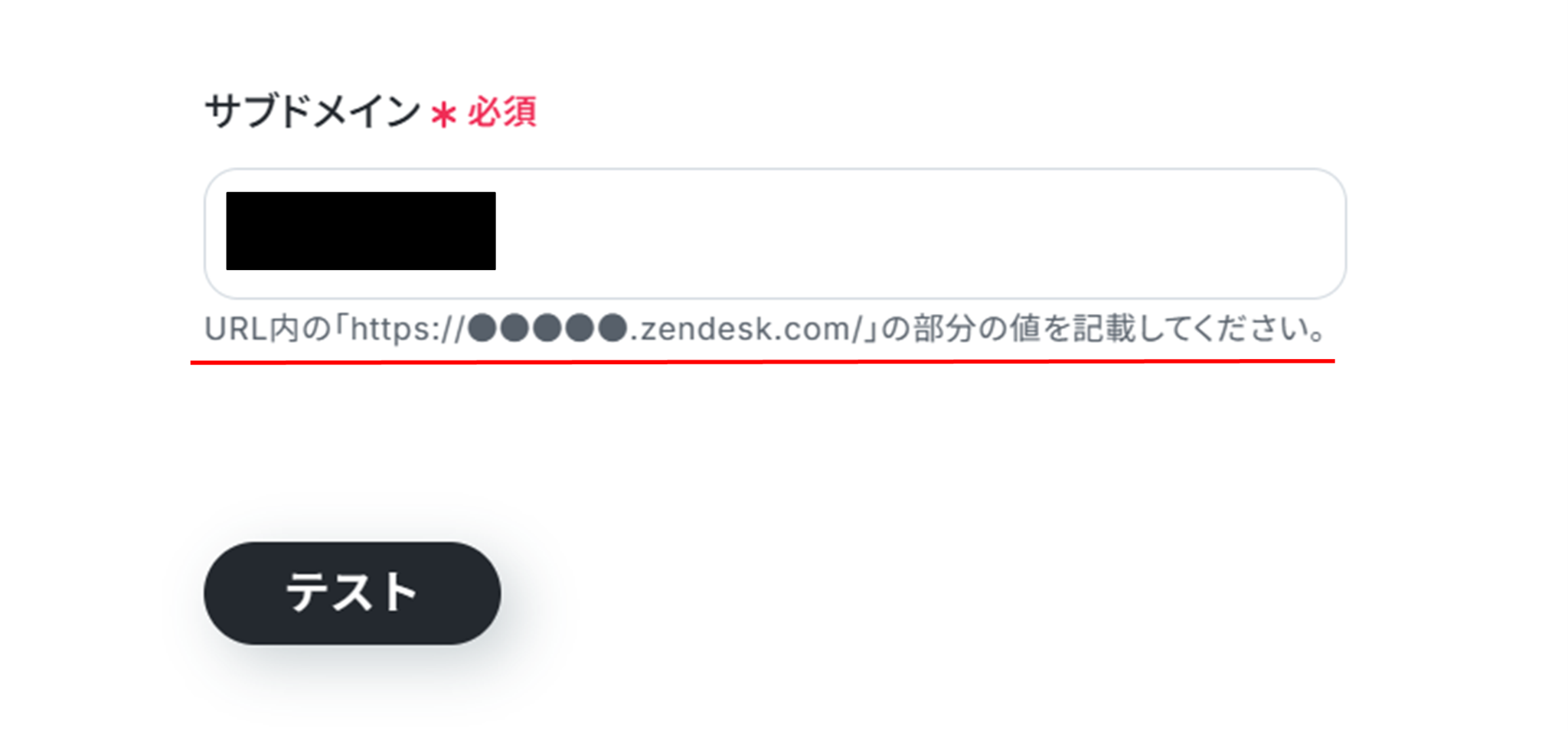The image size is (1568, 731).
Task: Click the https:// text in the hint
Action: pos(407,329)
